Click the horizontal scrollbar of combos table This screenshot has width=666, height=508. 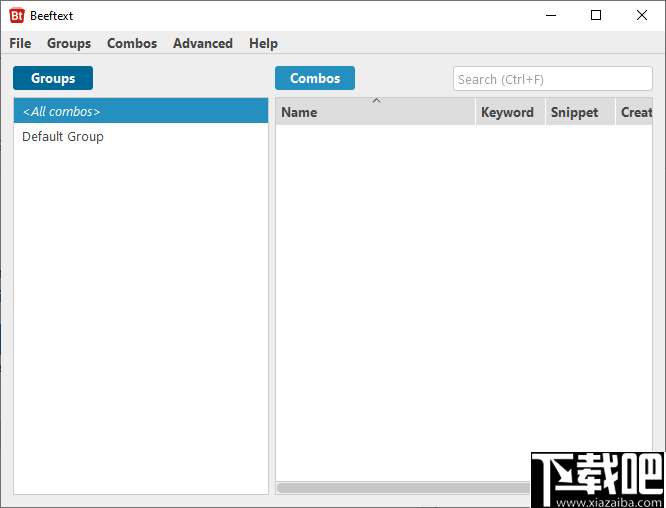coord(404,488)
